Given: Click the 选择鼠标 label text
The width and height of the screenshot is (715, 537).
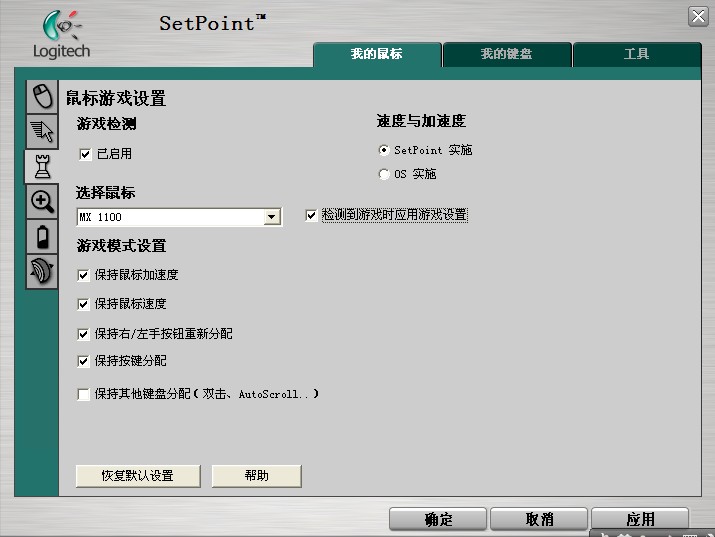Looking at the screenshot, I should 105,193.
